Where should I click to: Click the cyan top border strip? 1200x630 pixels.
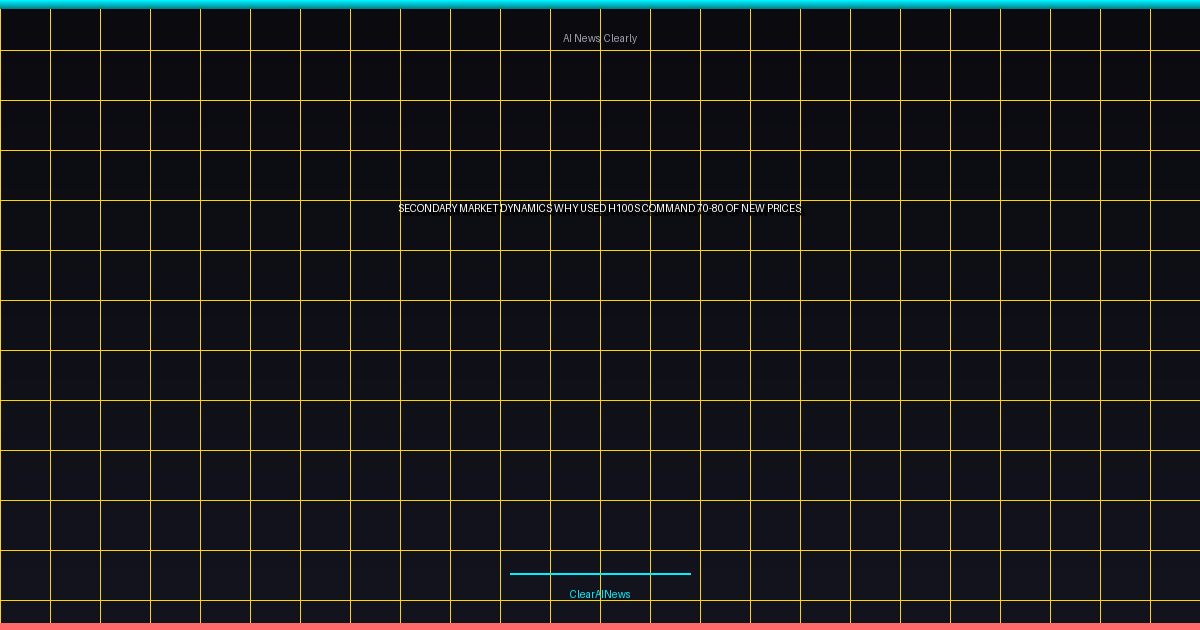[600, 3]
